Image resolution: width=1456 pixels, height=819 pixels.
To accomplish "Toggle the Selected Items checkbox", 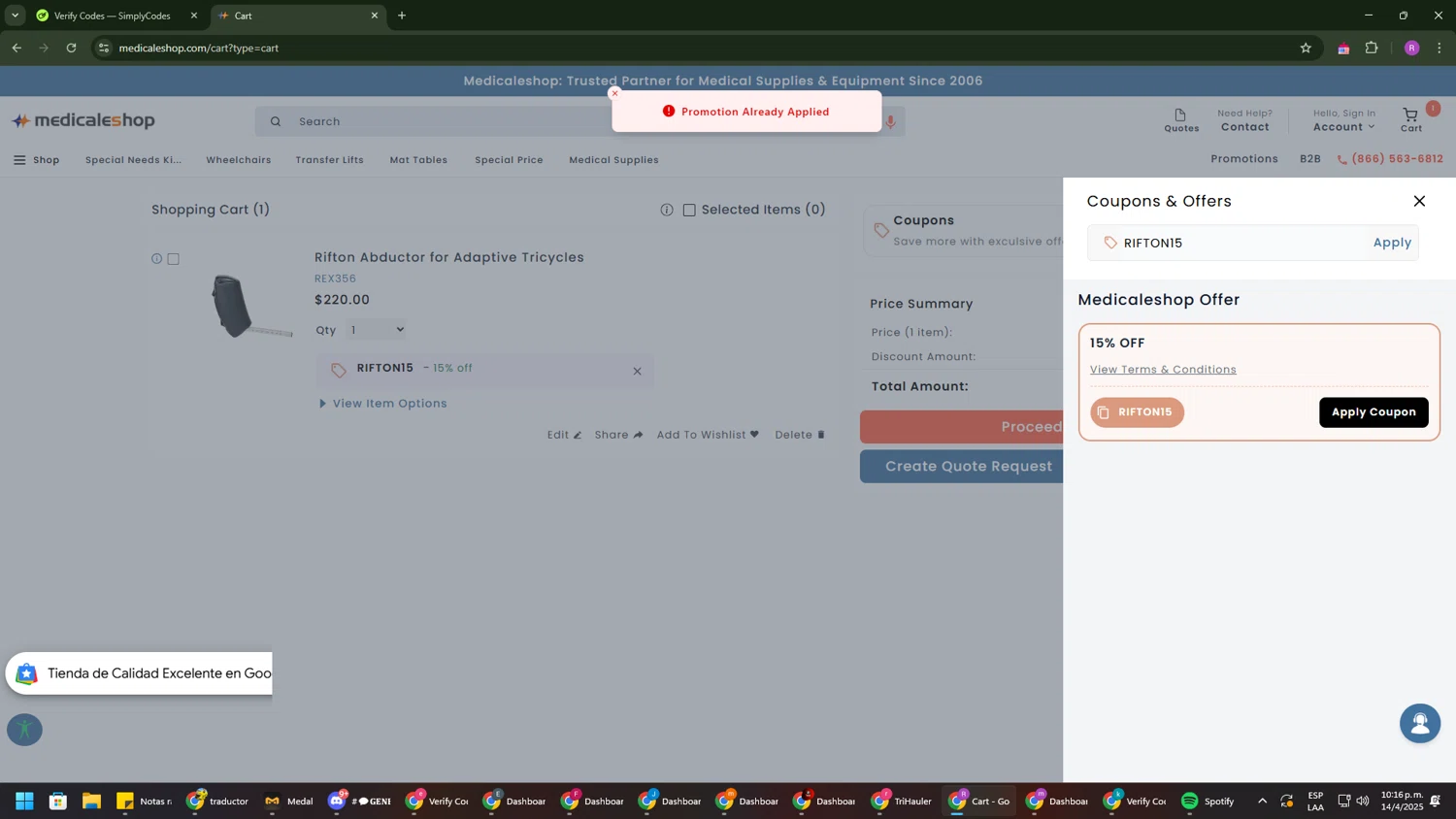I will click(x=689, y=210).
